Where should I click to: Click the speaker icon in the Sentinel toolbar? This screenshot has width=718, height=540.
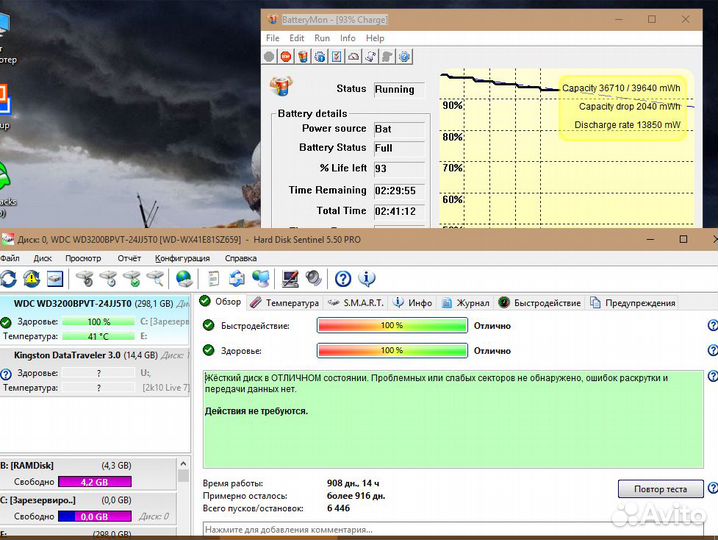pyautogui.click(x=314, y=279)
